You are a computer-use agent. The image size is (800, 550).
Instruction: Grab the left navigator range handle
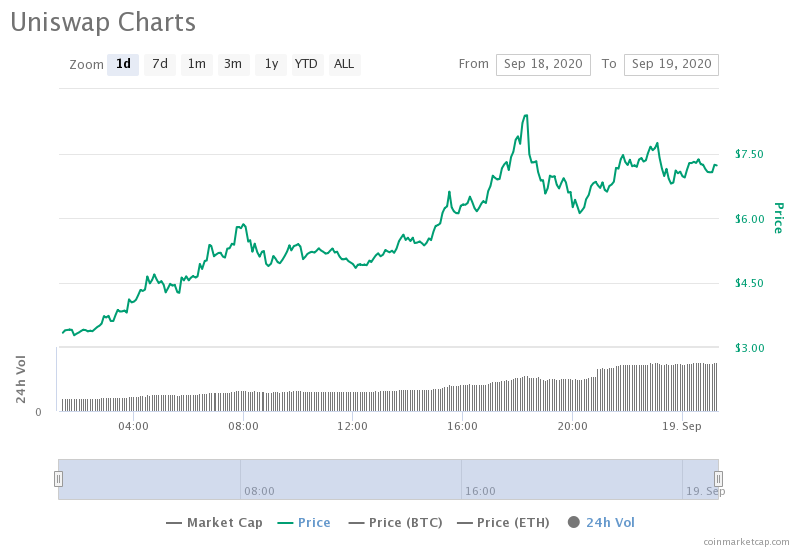(59, 479)
